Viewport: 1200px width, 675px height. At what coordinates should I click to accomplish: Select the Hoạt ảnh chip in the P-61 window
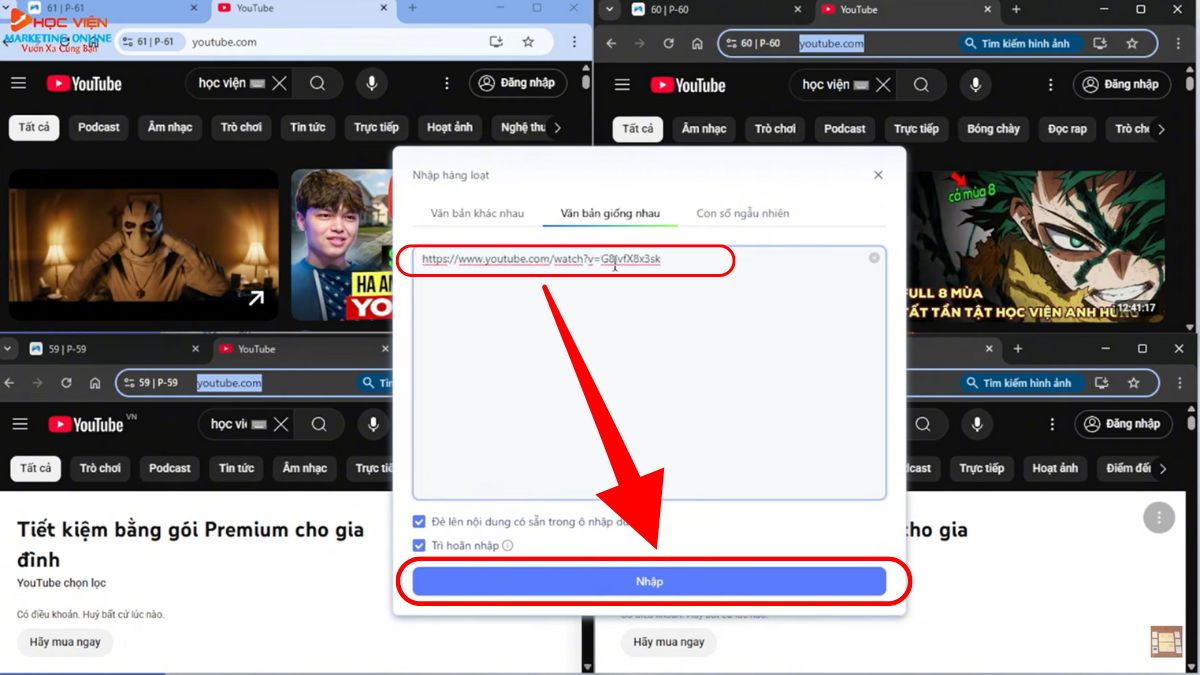click(450, 127)
